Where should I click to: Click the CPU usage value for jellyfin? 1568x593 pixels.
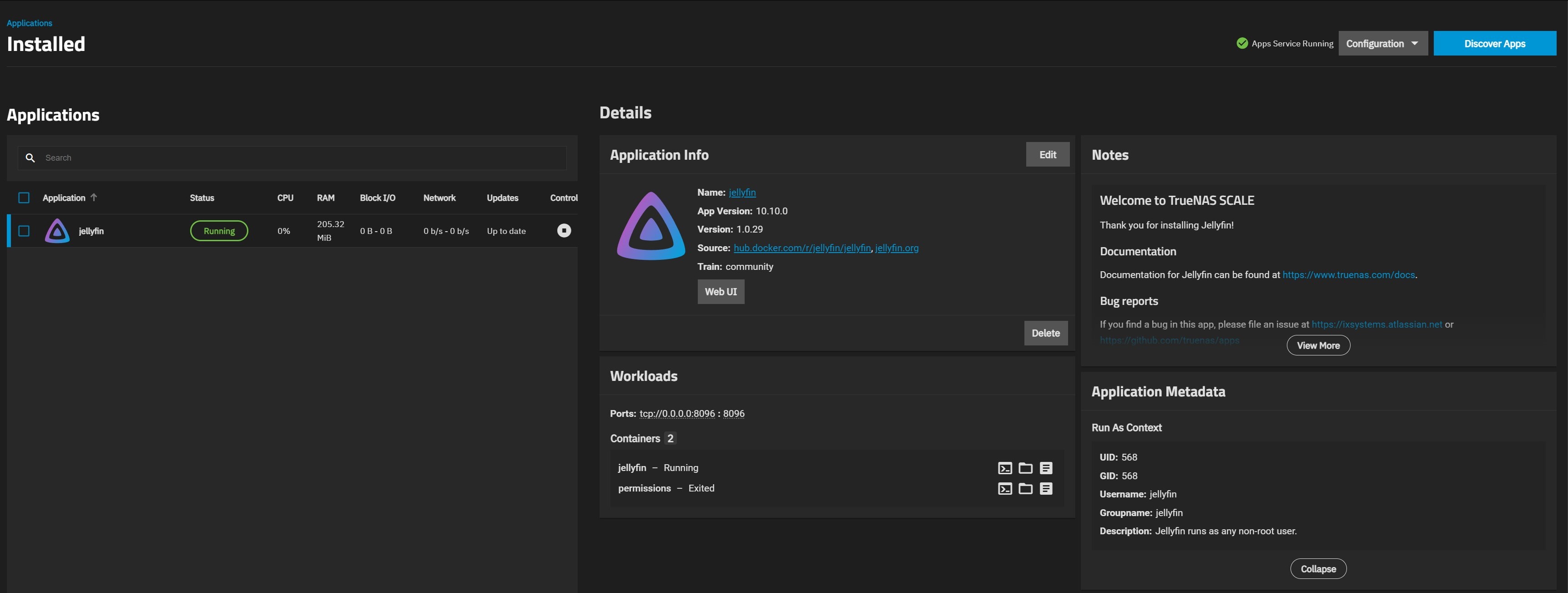[284, 231]
